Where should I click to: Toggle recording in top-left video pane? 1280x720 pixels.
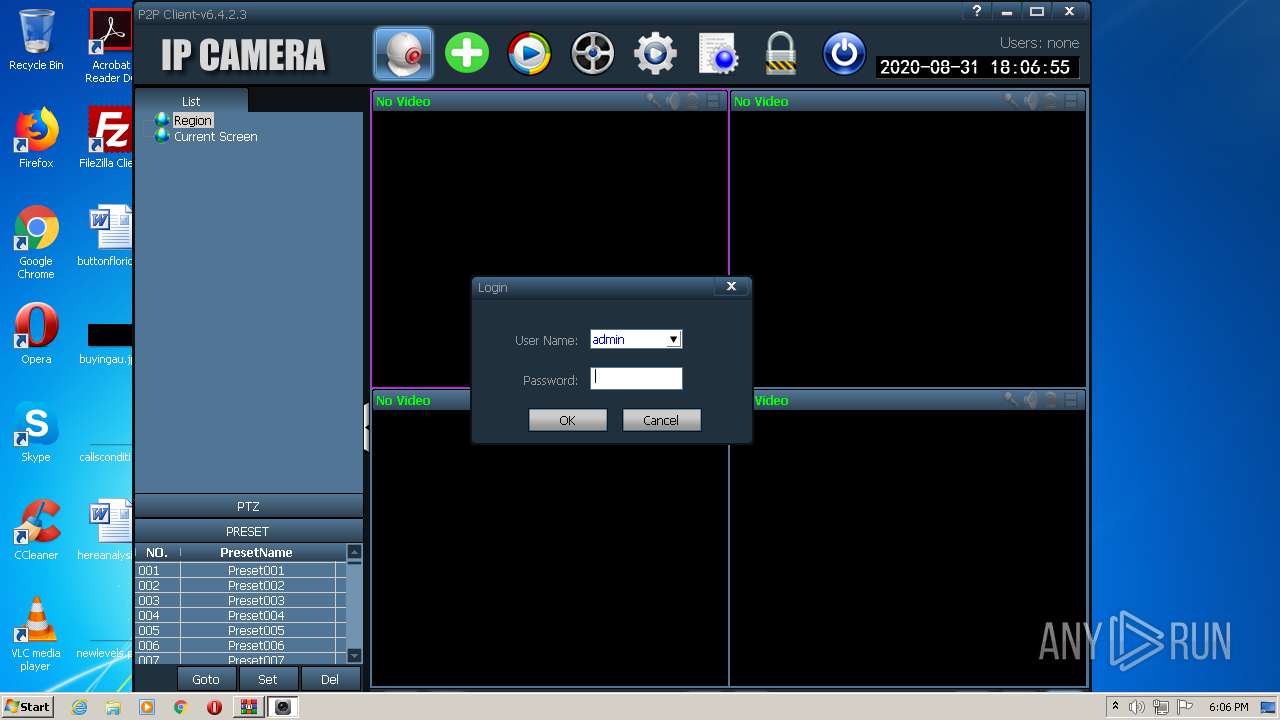[x=692, y=100]
